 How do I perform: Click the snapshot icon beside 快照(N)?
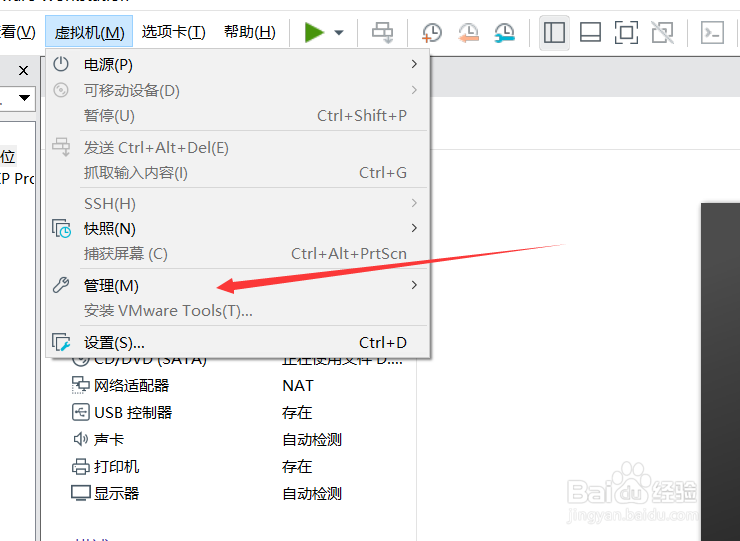tap(61, 228)
